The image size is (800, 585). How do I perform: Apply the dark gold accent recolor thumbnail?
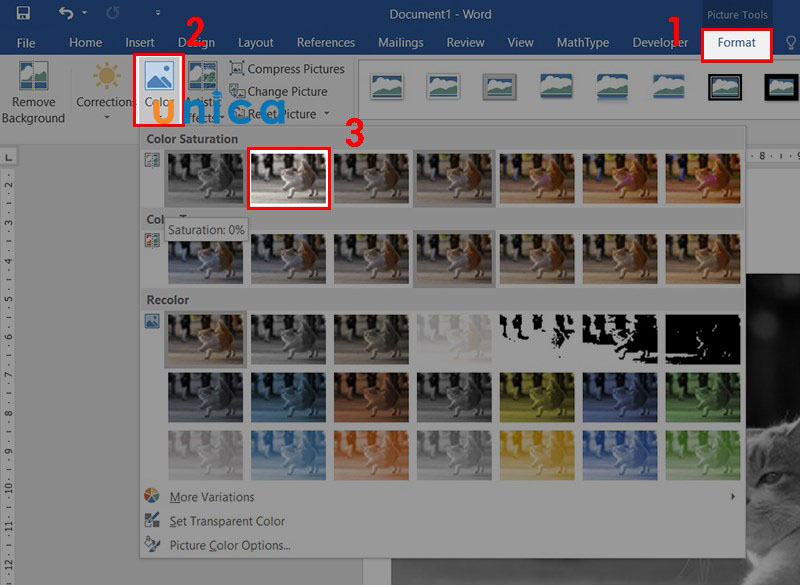[x=537, y=397]
